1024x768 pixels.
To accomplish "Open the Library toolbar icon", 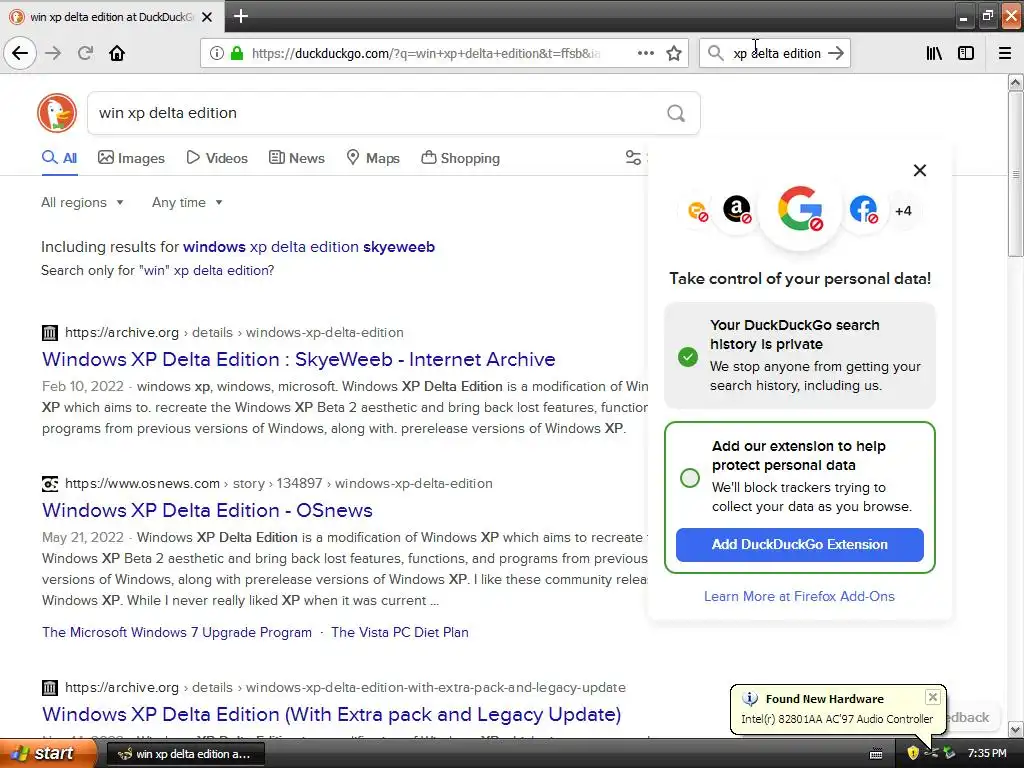I will [935, 53].
